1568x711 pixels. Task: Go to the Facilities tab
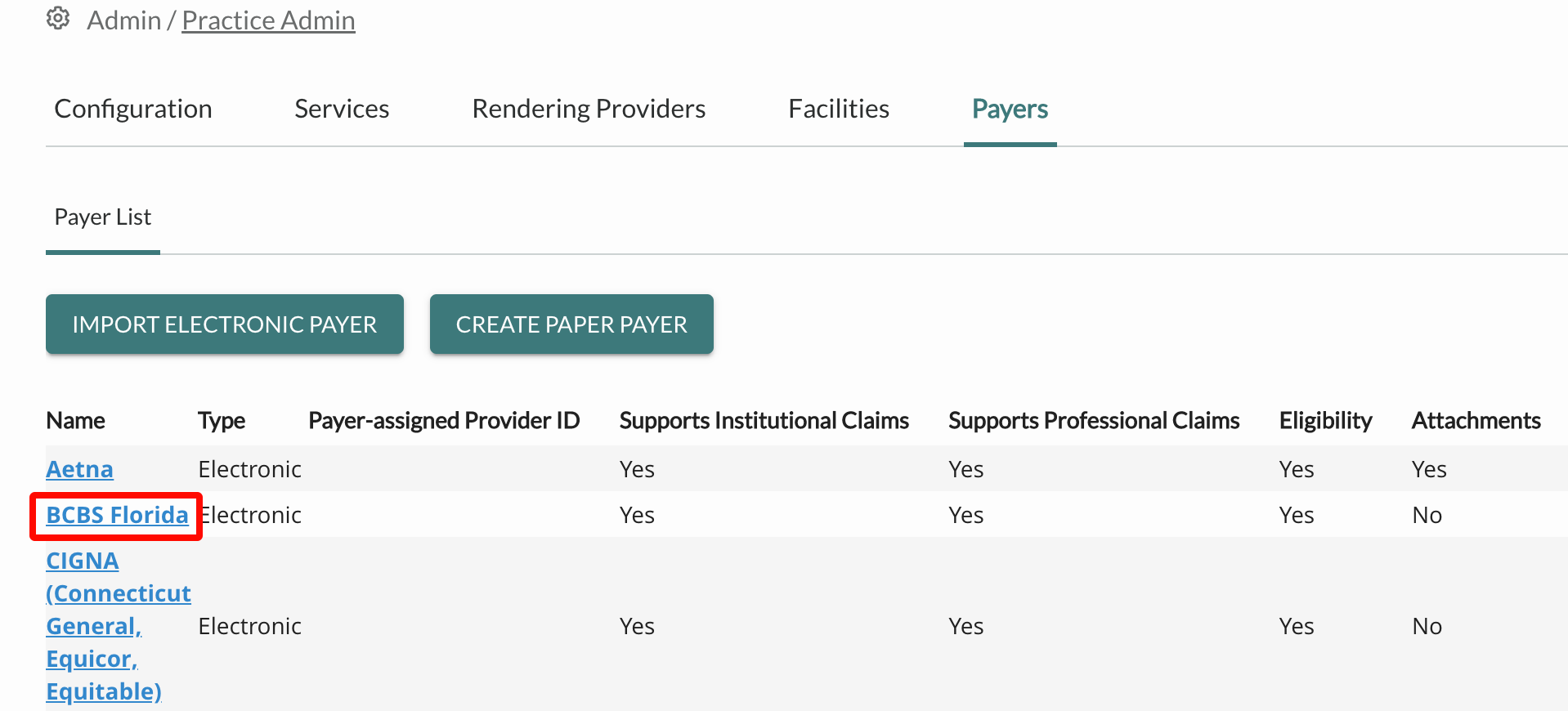pos(839,109)
